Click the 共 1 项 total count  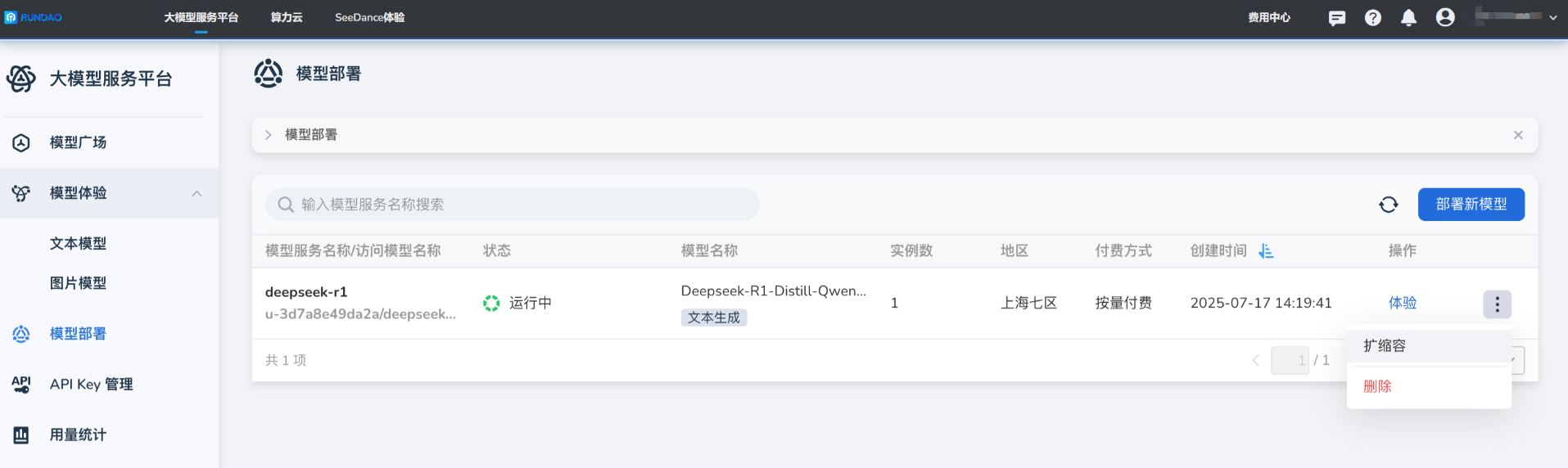point(286,360)
